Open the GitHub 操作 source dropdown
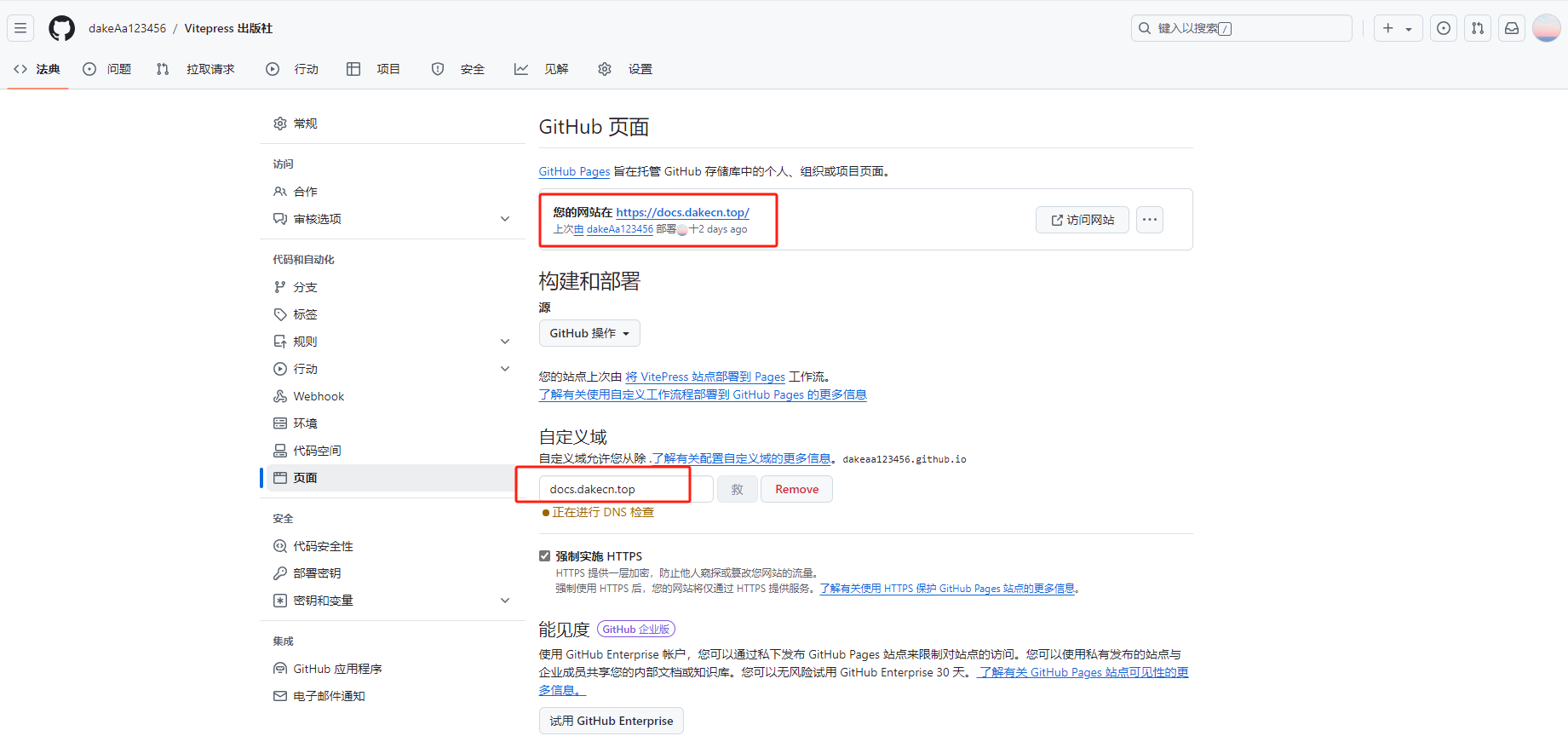 coord(589,333)
